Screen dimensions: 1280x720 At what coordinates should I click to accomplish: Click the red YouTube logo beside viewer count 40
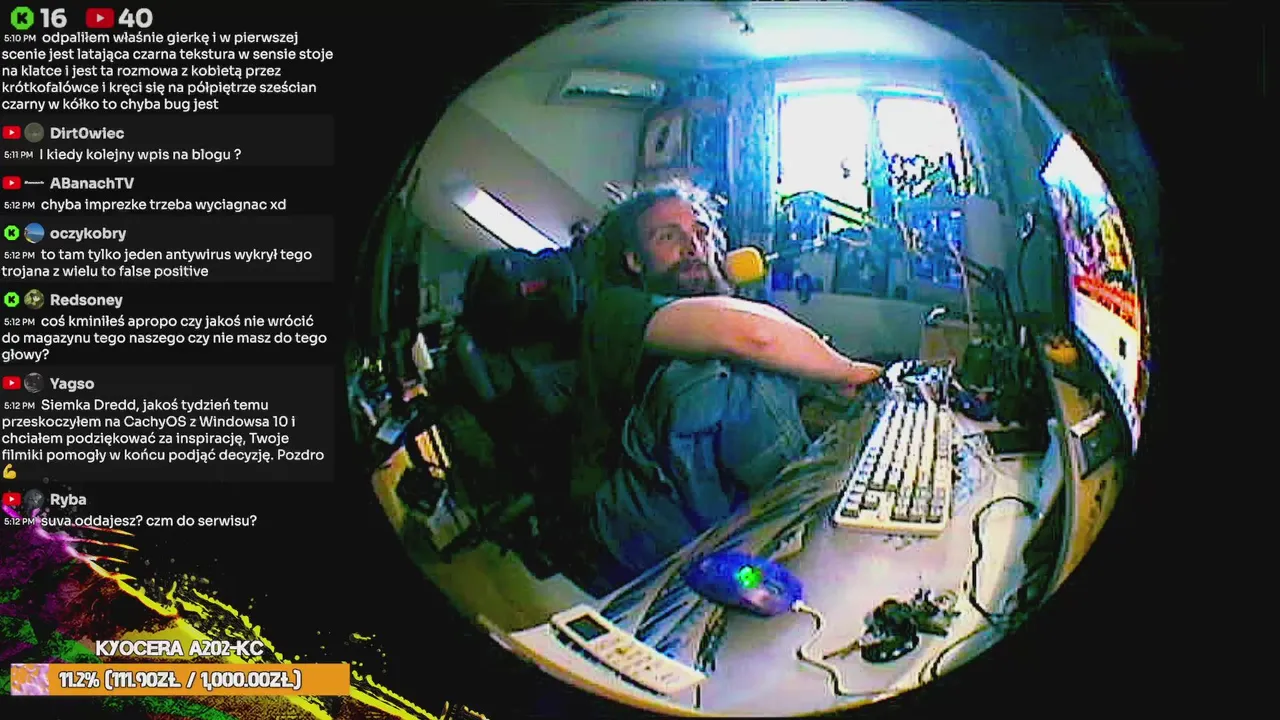(x=99, y=18)
